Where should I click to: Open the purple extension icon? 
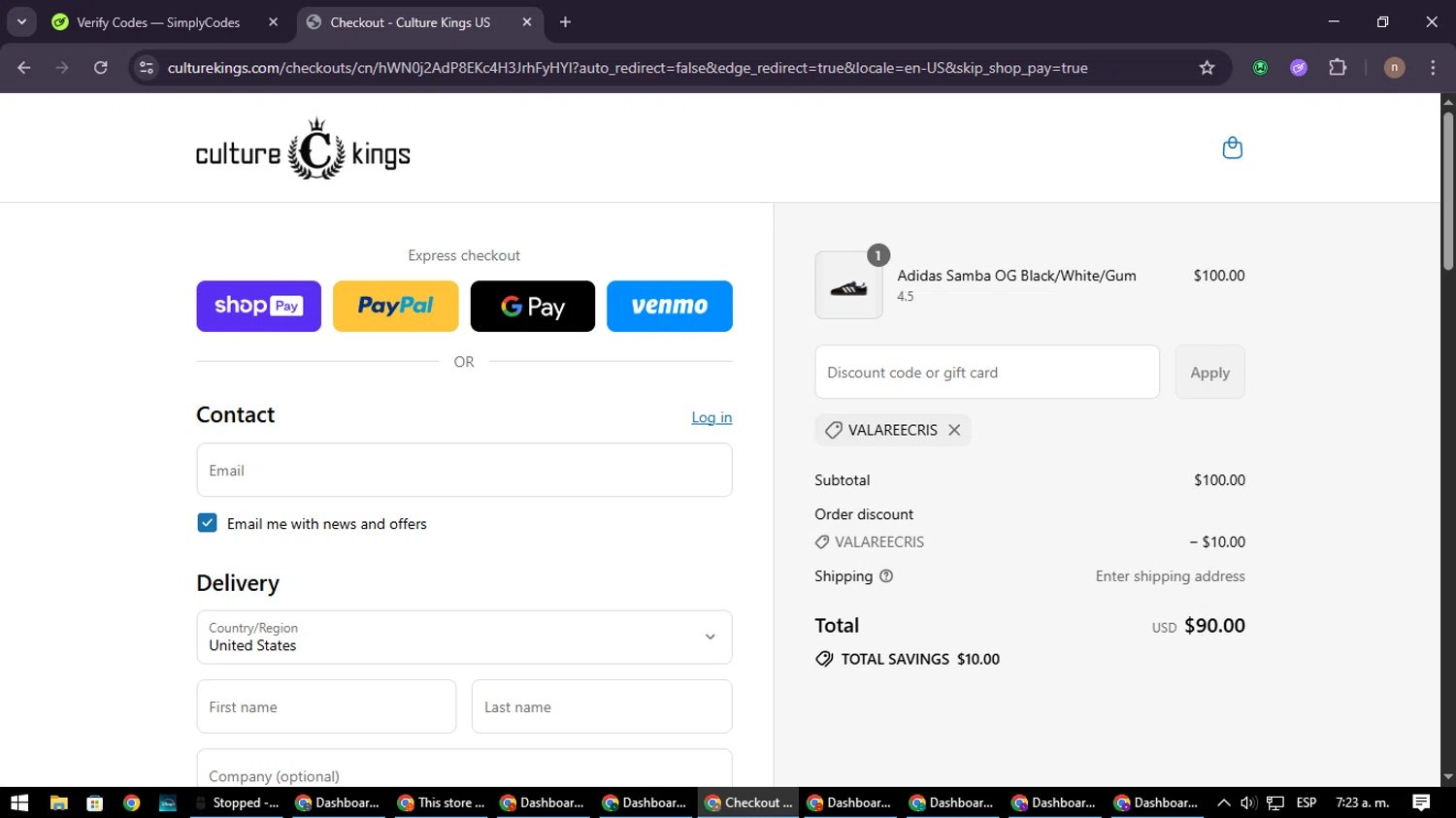[x=1299, y=68]
